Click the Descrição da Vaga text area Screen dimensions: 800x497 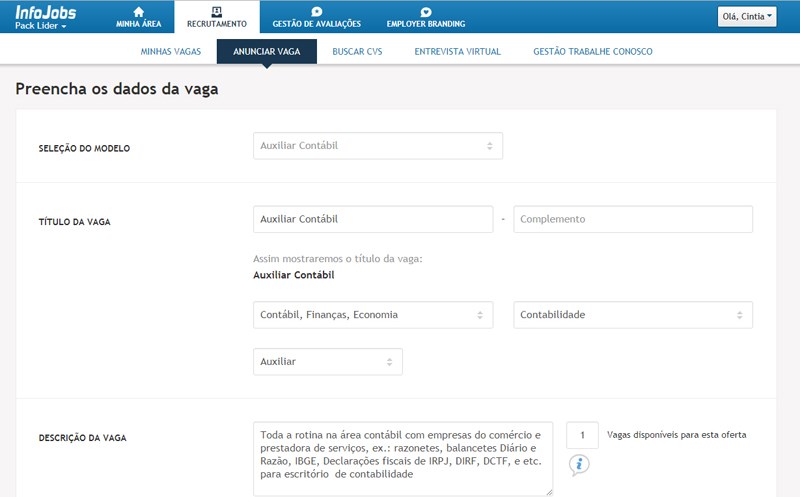click(x=403, y=459)
